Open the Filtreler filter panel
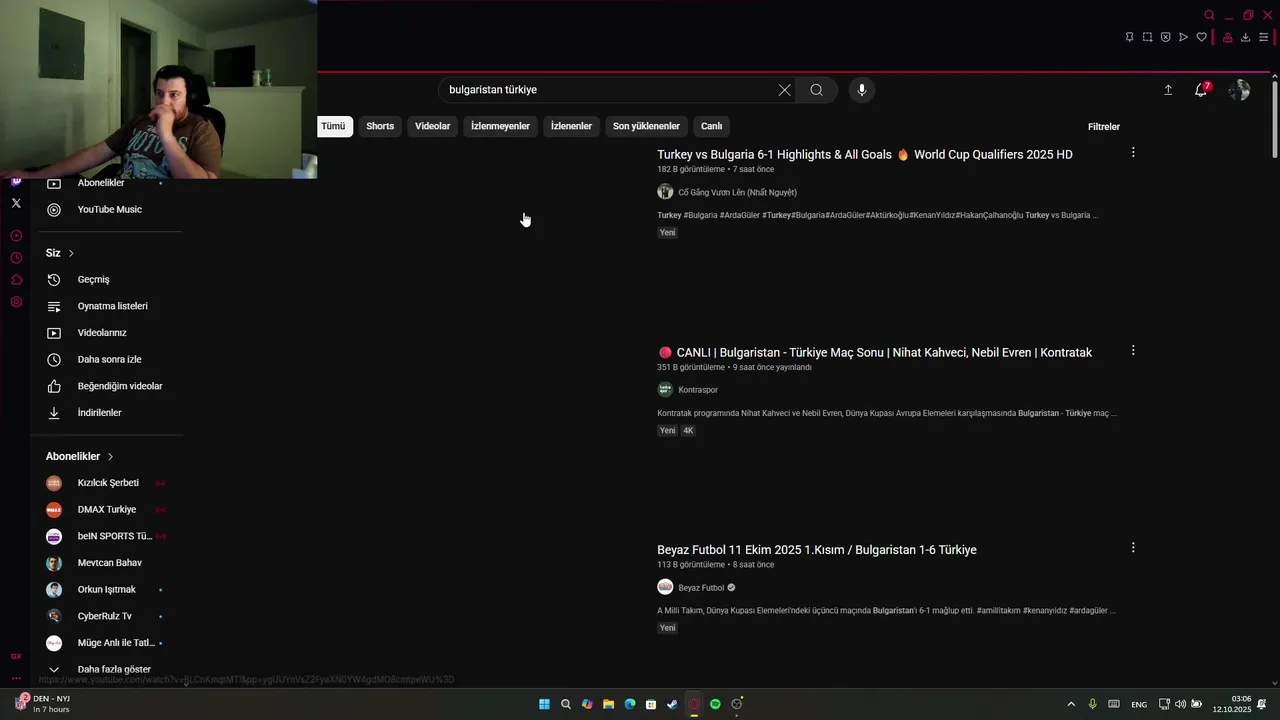1280x720 pixels. (x=1104, y=127)
